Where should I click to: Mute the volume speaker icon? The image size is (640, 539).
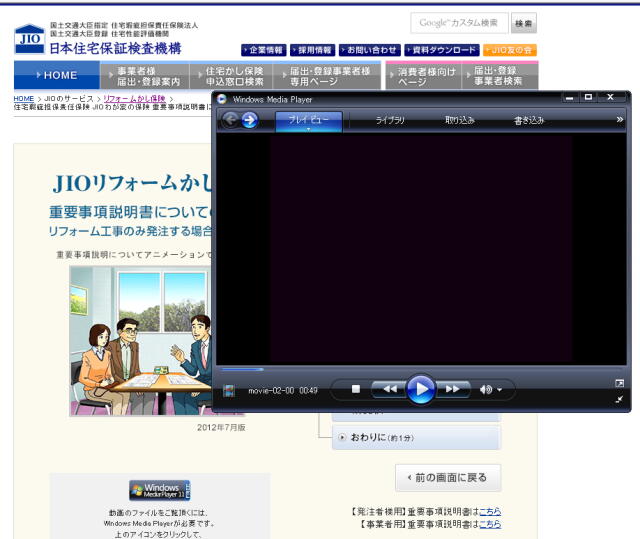click(x=486, y=389)
